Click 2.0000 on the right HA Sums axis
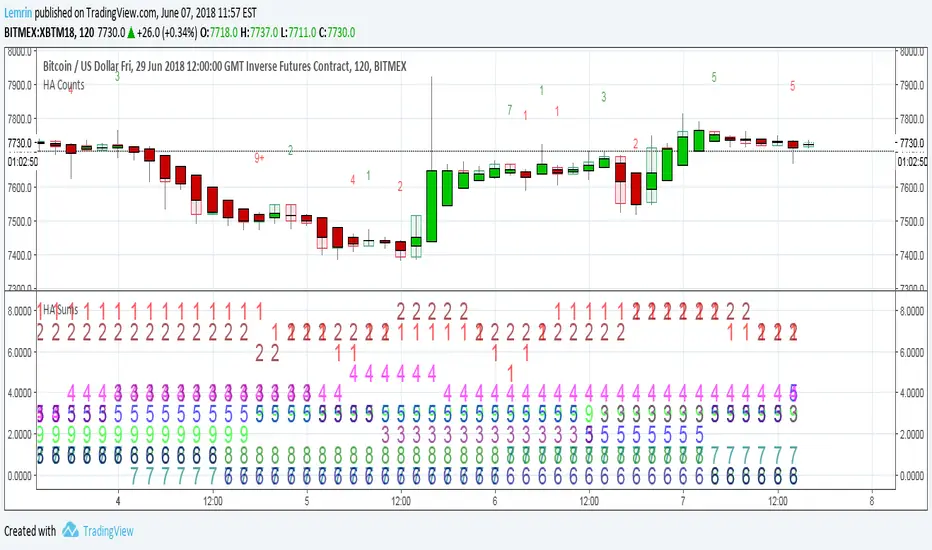932x550 pixels. point(912,434)
